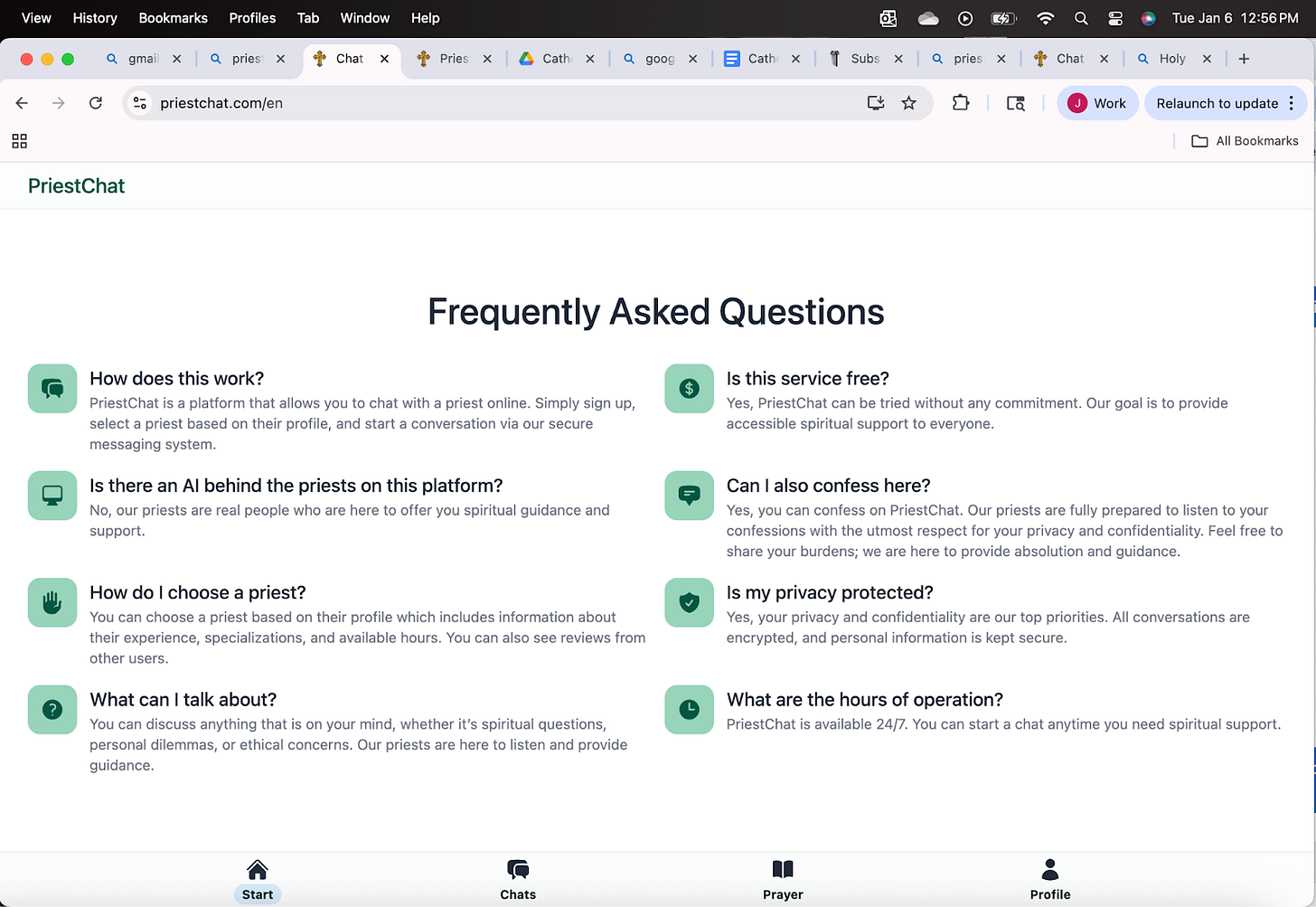Click the clock icon beside hours of operation

coord(689,710)
